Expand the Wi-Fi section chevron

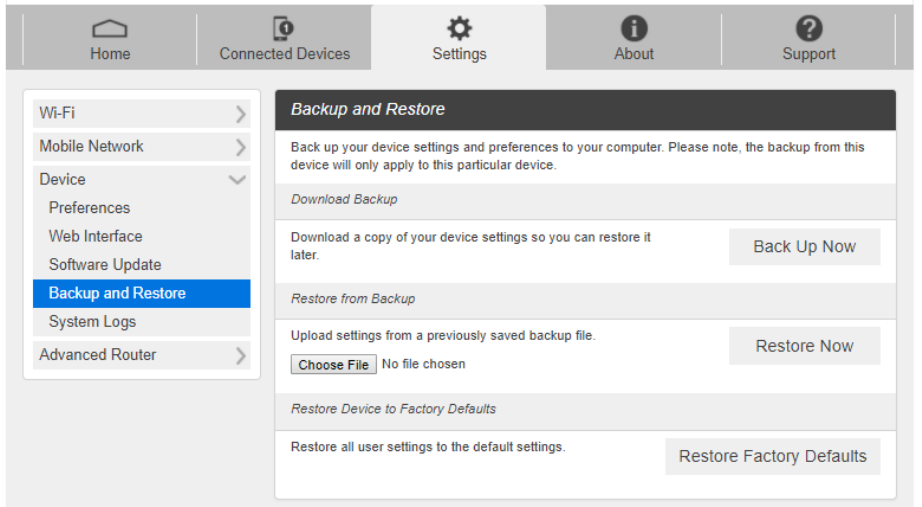pyautogui.click(x=240, y=114)
